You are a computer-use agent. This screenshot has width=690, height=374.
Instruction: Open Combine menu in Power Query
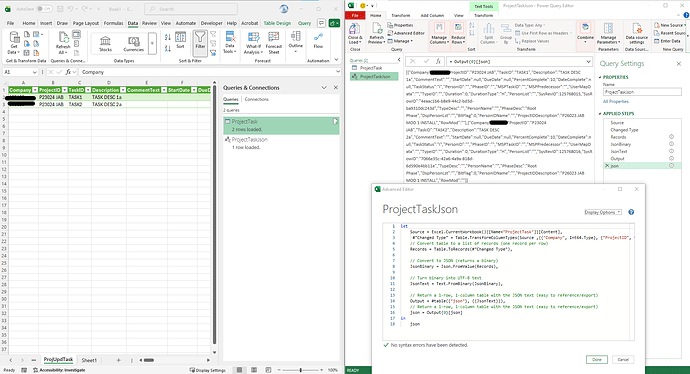point(585,33)
